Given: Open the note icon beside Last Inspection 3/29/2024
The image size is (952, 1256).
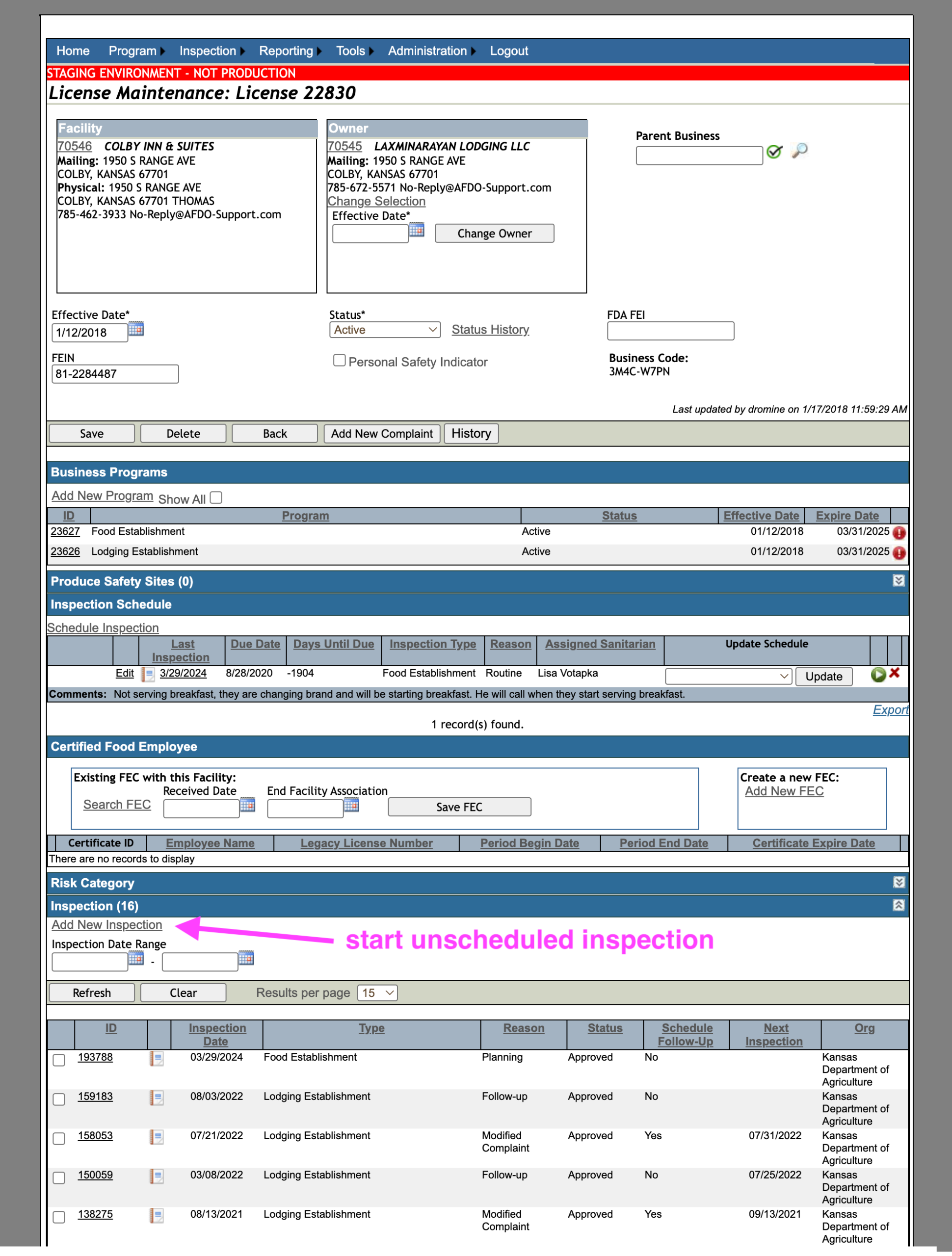Looking at the screenshot, I should 148,674.
